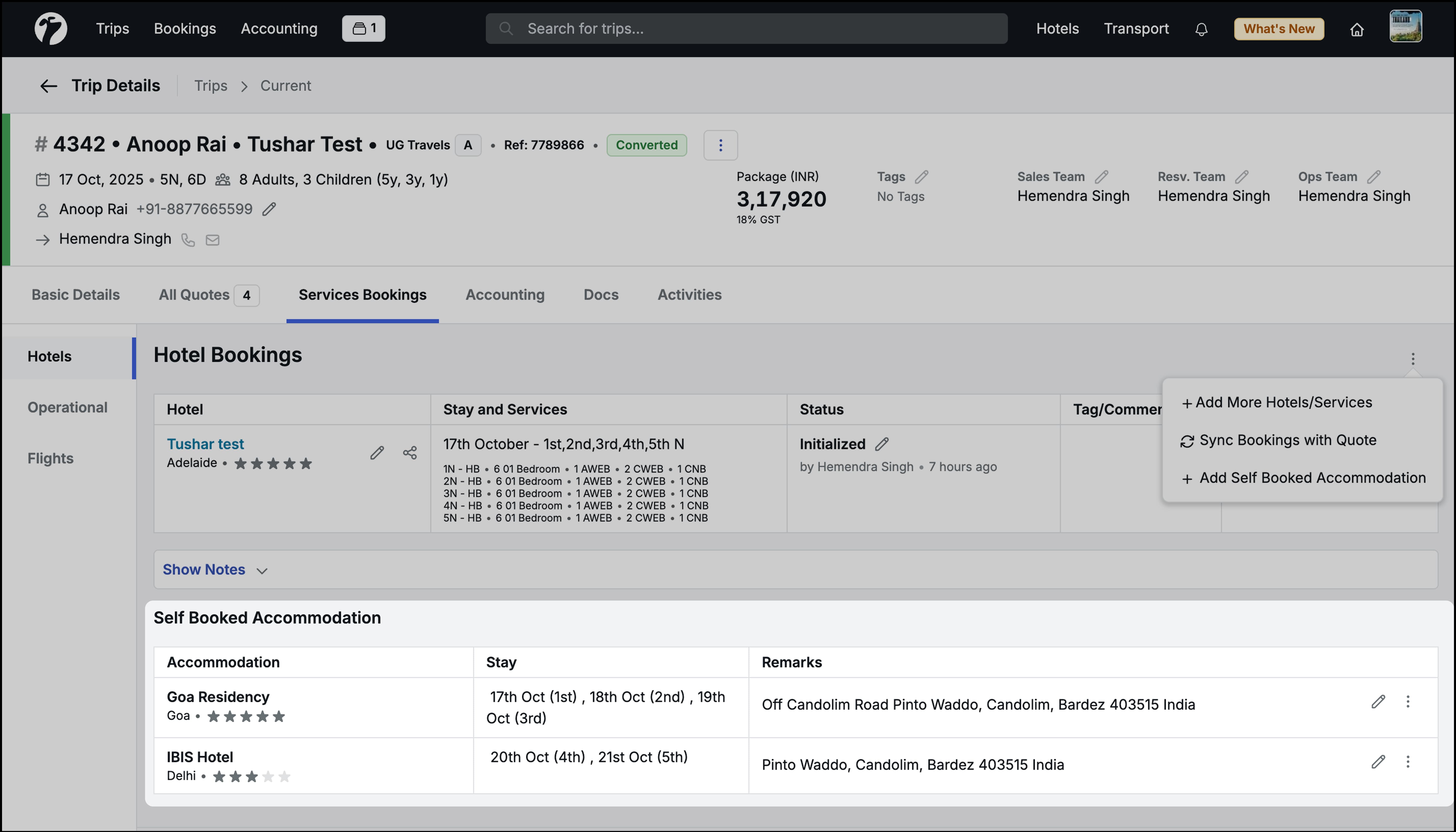
Task: Open the Tushar test hotel link
Action: point(205,444)
